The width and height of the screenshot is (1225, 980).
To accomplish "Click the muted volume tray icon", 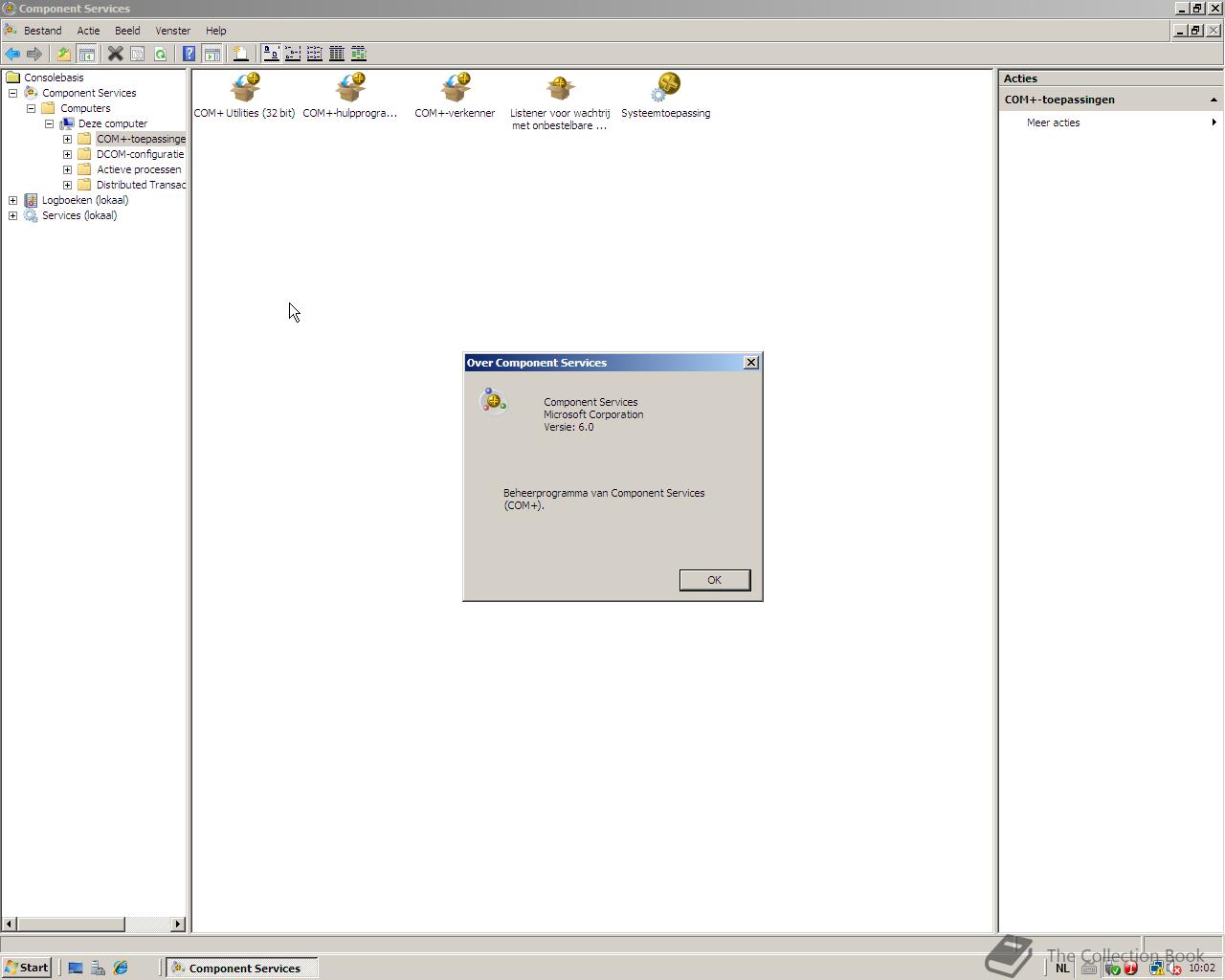I will tap(1174, 969).
